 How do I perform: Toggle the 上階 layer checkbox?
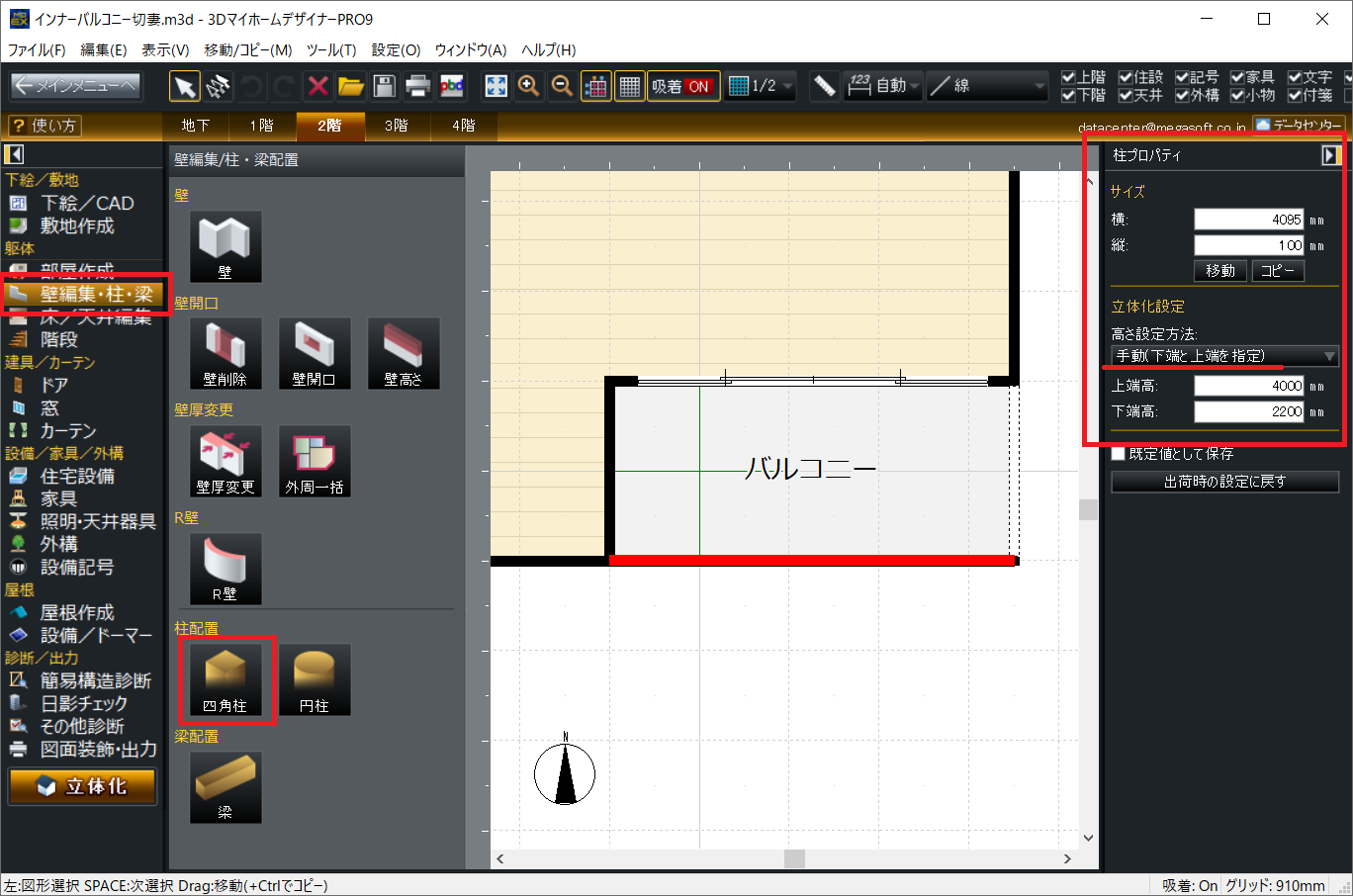click(x=1068, y=77)
